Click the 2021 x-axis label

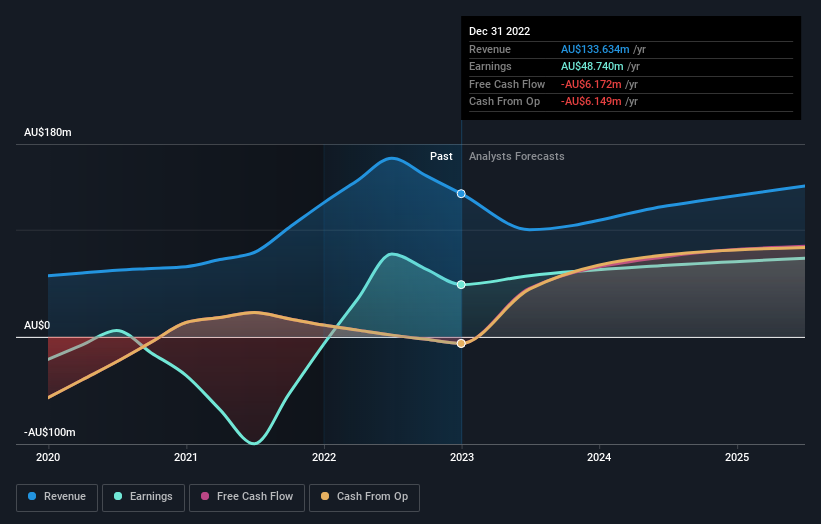coord(186,457)
